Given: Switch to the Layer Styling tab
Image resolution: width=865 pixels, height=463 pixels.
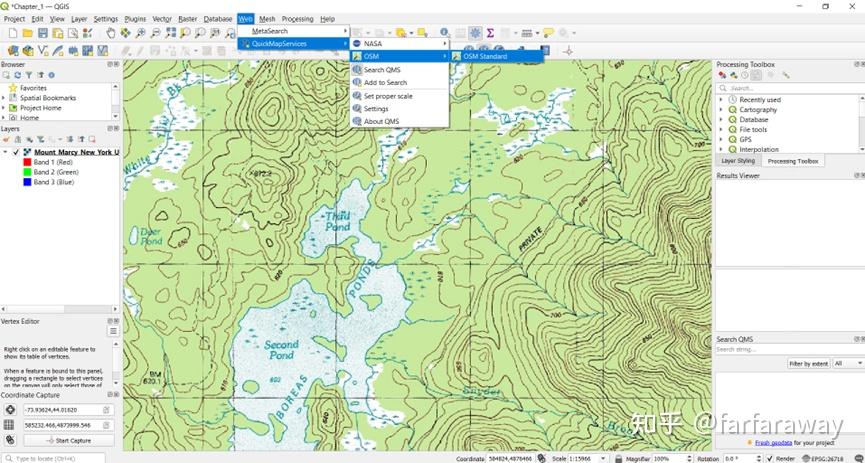Looking at the screenshot, I should [x=738, y=161].
